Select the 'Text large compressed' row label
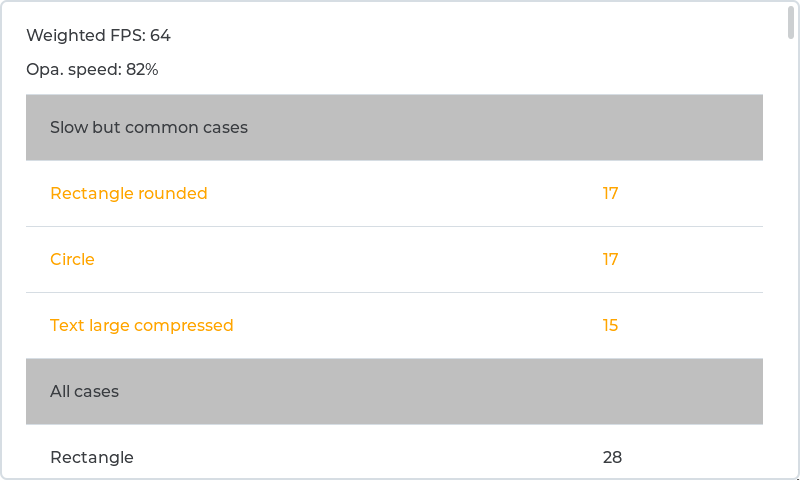 [141, 326]
